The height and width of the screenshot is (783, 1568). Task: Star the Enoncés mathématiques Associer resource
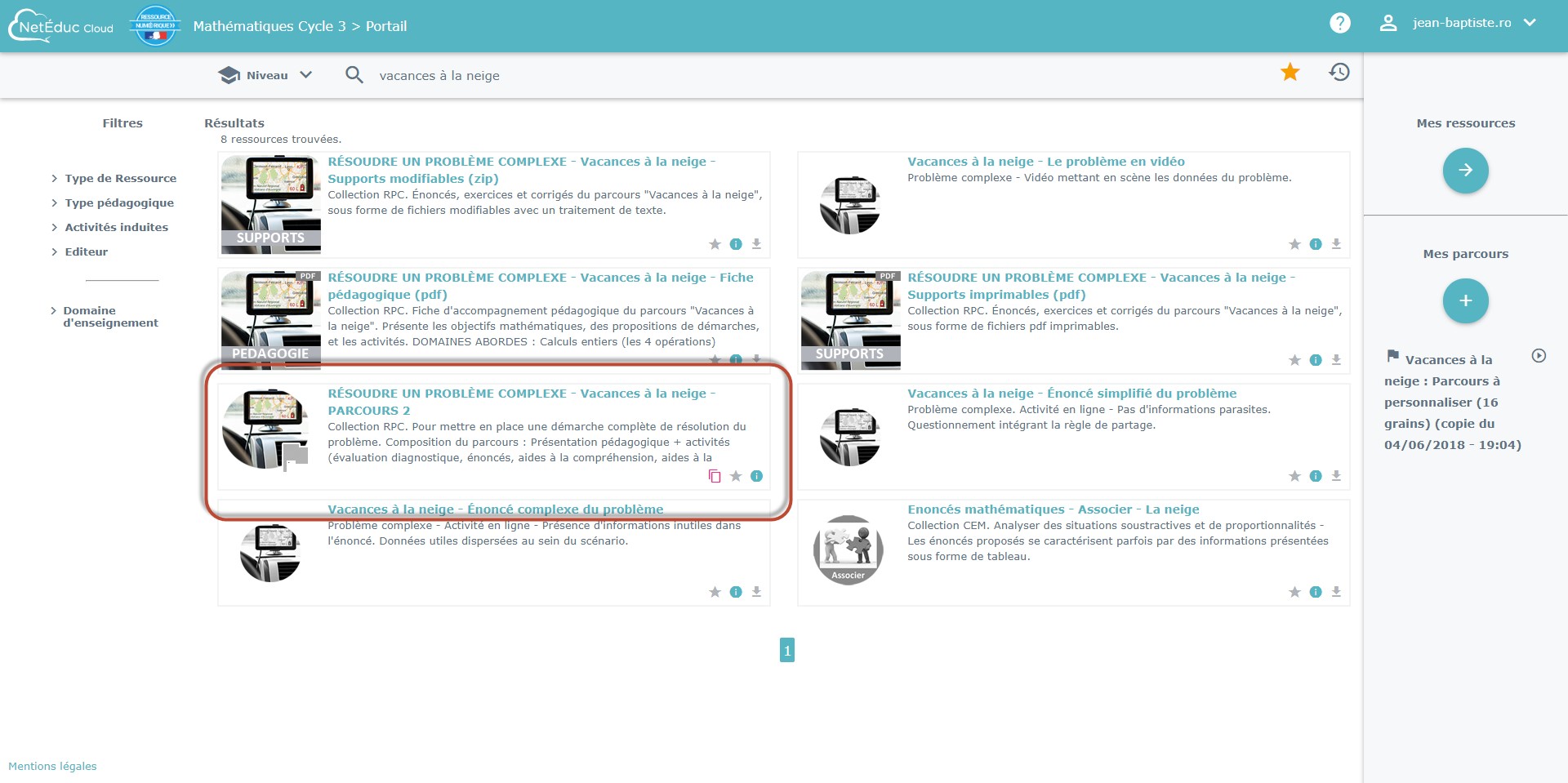point(1294,592)
